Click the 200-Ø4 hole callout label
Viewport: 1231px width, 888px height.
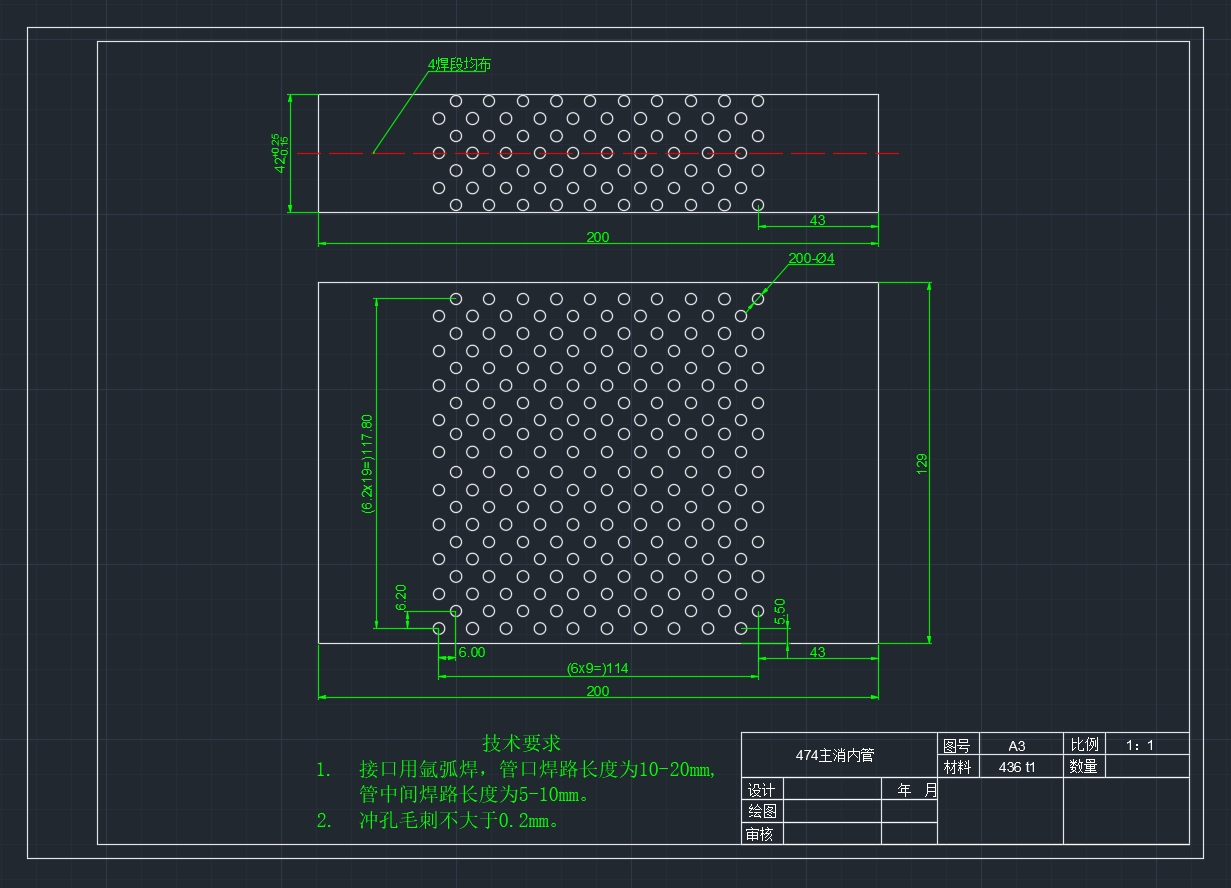coord(811,258)
